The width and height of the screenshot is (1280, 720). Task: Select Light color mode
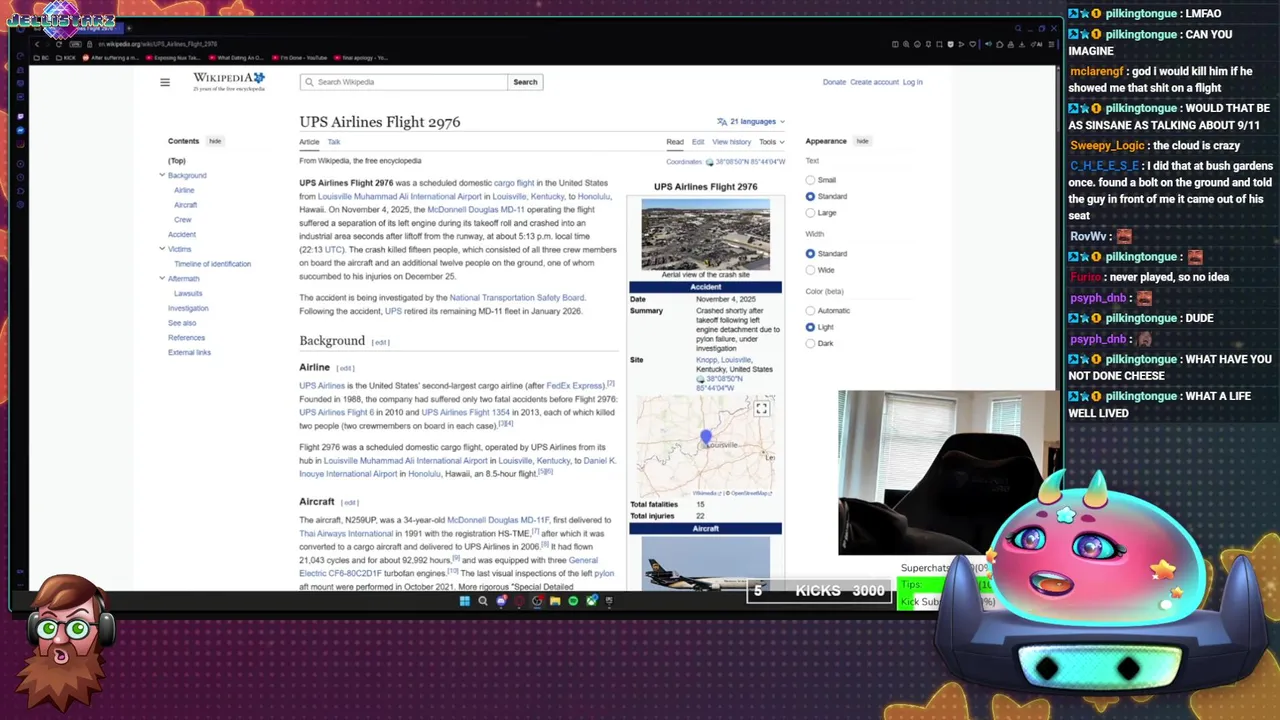pyautogui.click(x=810, y=327)
